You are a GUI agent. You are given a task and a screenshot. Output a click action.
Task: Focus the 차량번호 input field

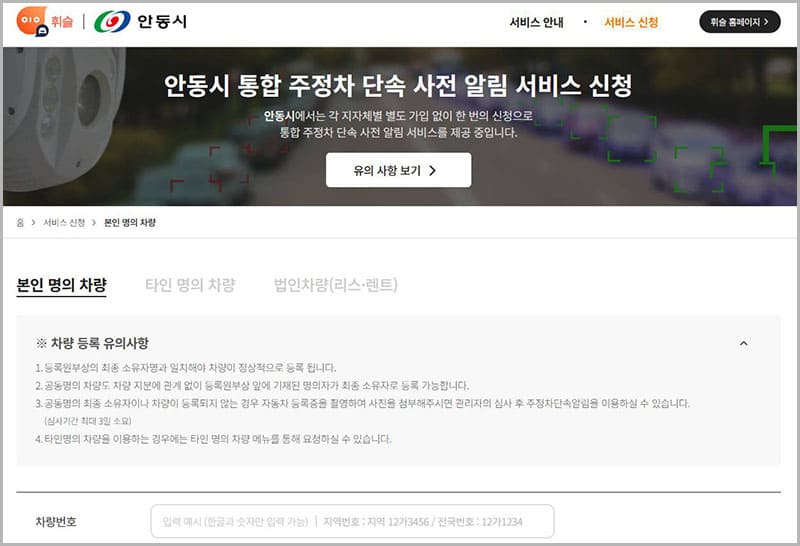tap(352, 521)
